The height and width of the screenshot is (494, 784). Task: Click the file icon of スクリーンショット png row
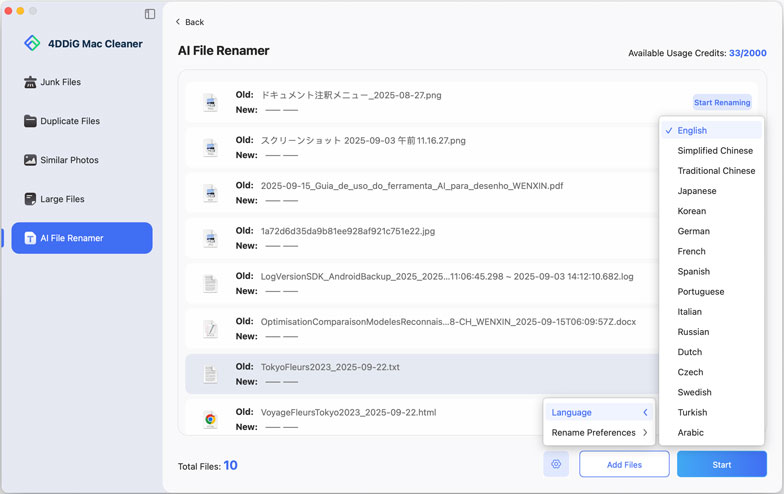pyautogui.click(x=210, y=148)
